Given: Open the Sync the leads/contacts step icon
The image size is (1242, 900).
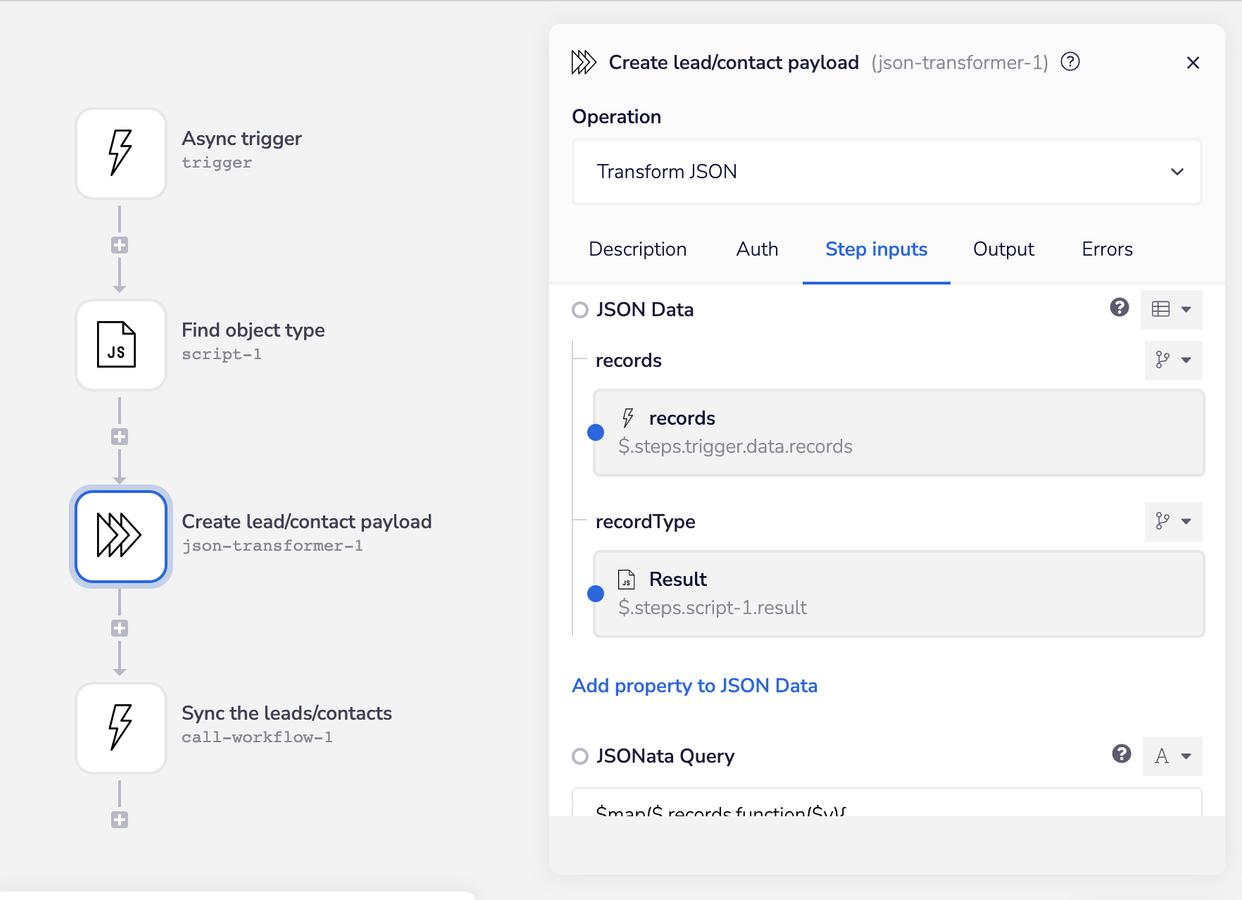Looking at the screenshot, I should [x=120, y=727].
